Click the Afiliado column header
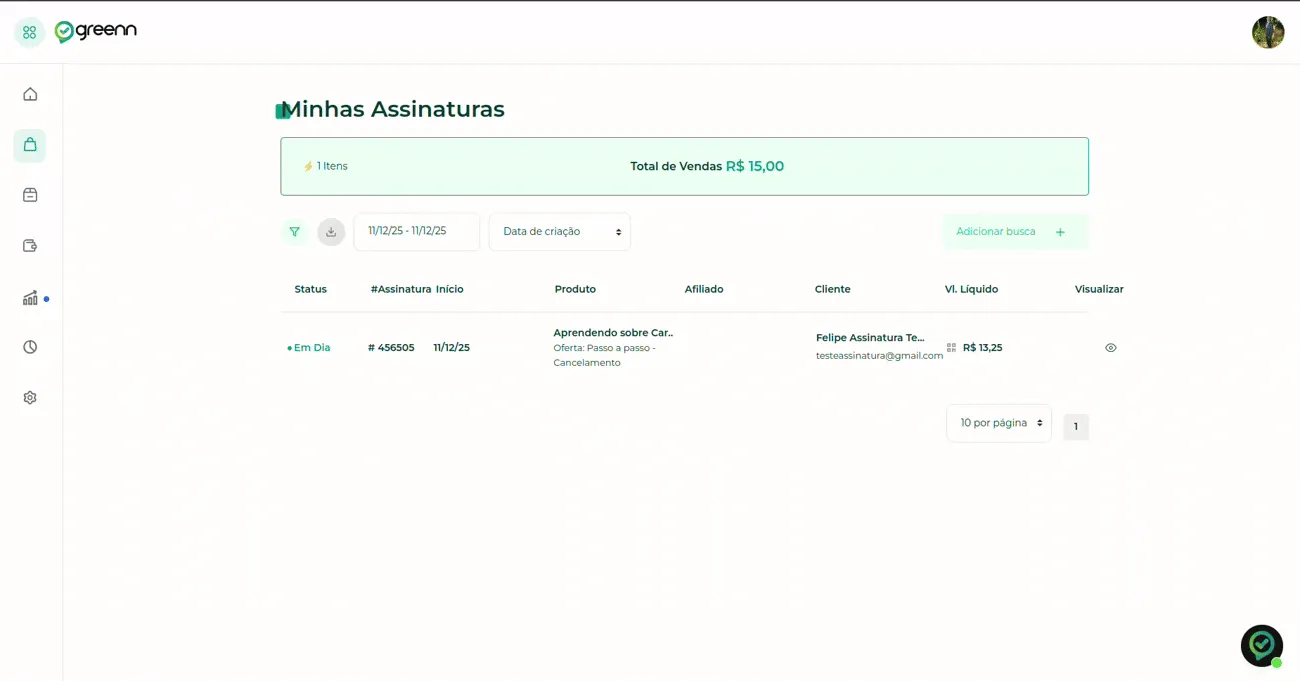The width and height of the screenshot is (1300, 681). (704, 289)
